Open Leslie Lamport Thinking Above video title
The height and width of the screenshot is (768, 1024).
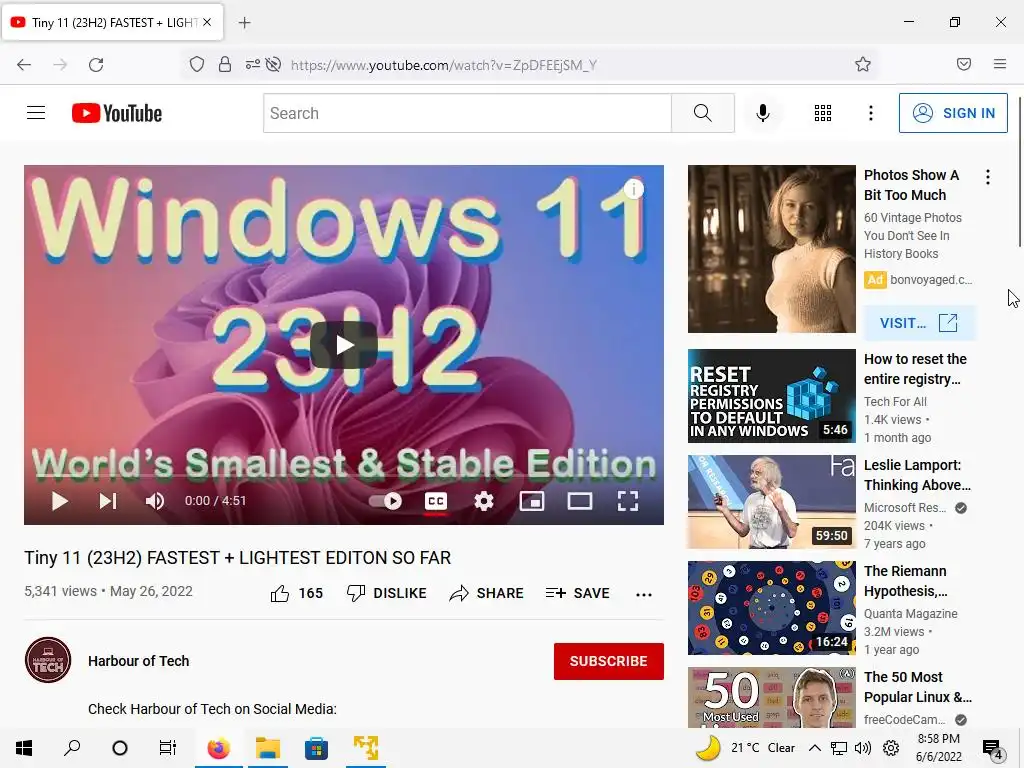tap(917, 475)
